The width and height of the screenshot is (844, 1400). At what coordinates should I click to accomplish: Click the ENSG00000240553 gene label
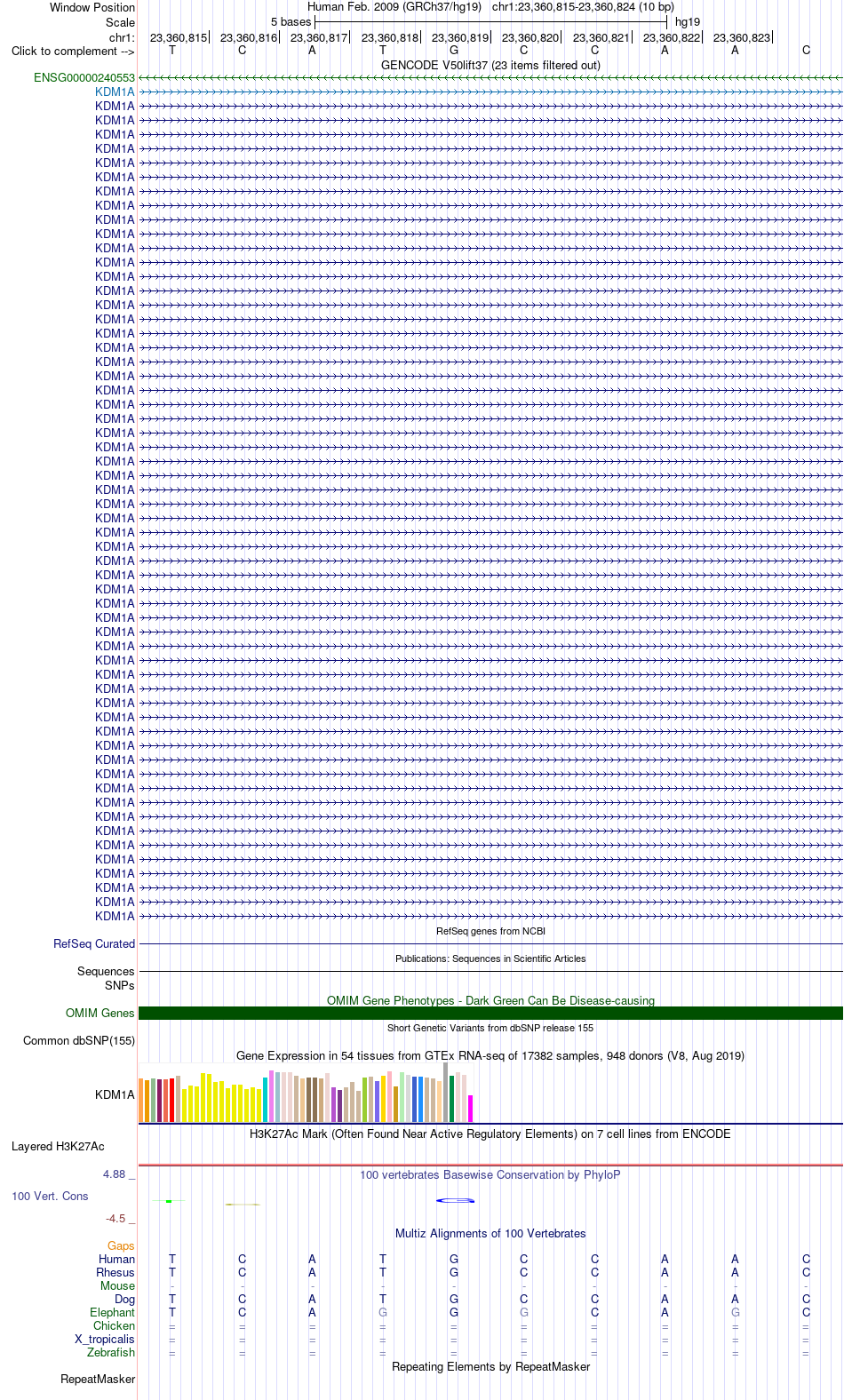tap(84, 78)
